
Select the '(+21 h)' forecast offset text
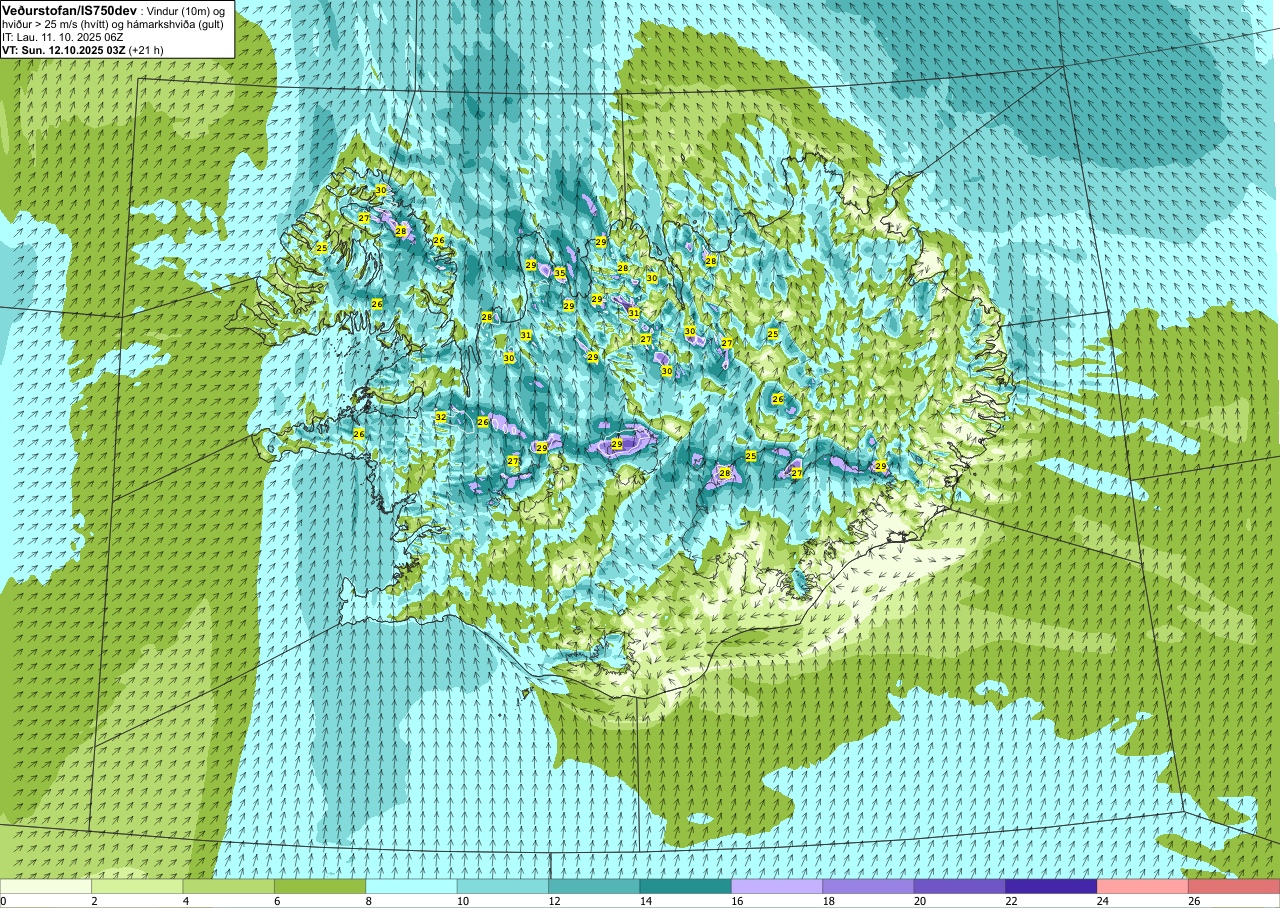pyautogui.click(x=146, y=50)
